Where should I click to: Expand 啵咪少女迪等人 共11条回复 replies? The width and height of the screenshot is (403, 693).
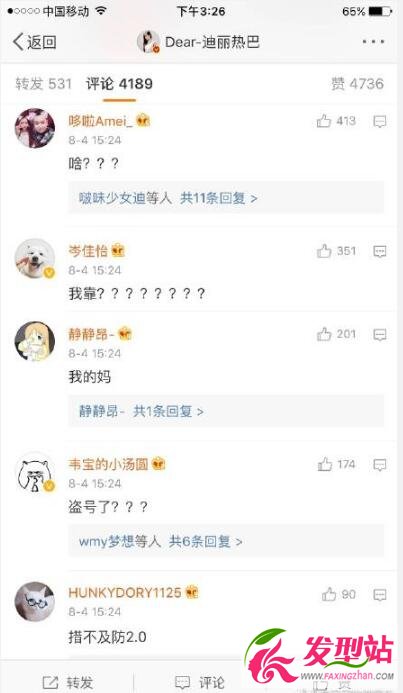pyautogui.click(x=226, y=198)
